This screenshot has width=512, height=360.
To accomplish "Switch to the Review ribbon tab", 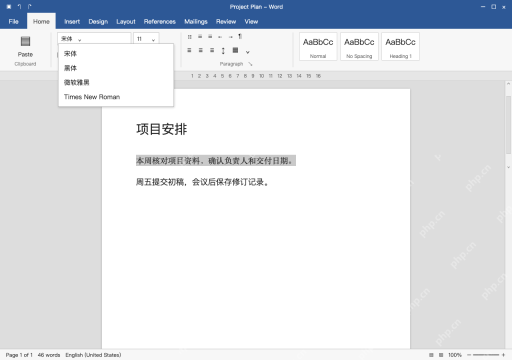I will click(226, 22).
